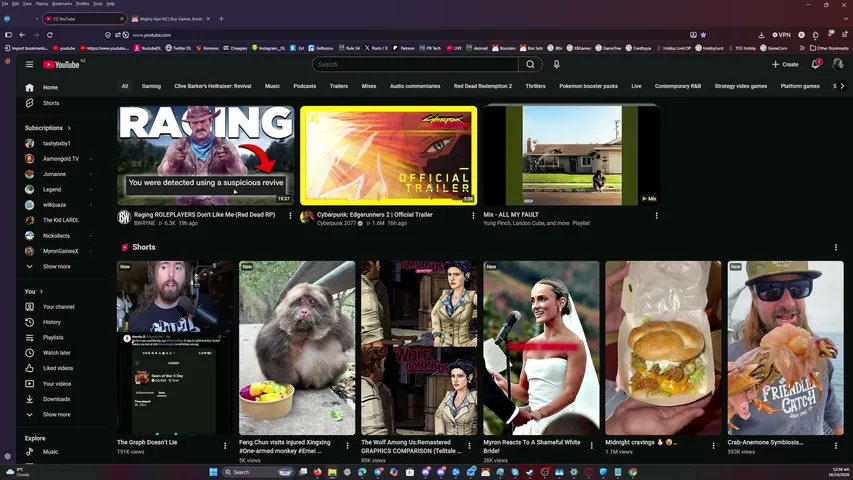Open options menu for Mix - ALL MY FAULT
Screen dimensions: 853x480
(656, 216)
